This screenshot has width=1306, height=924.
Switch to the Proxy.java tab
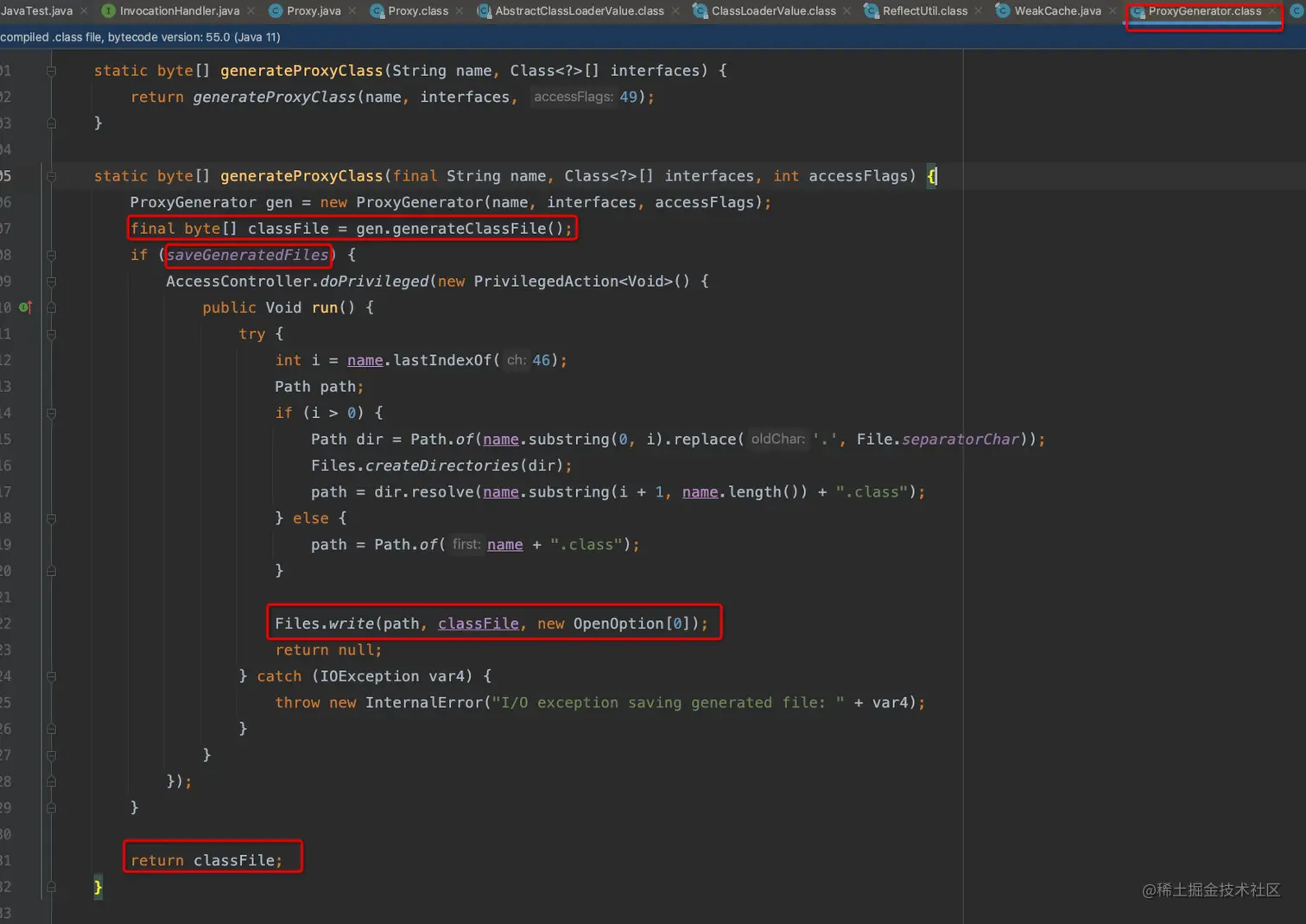click(x=314, y=11)
